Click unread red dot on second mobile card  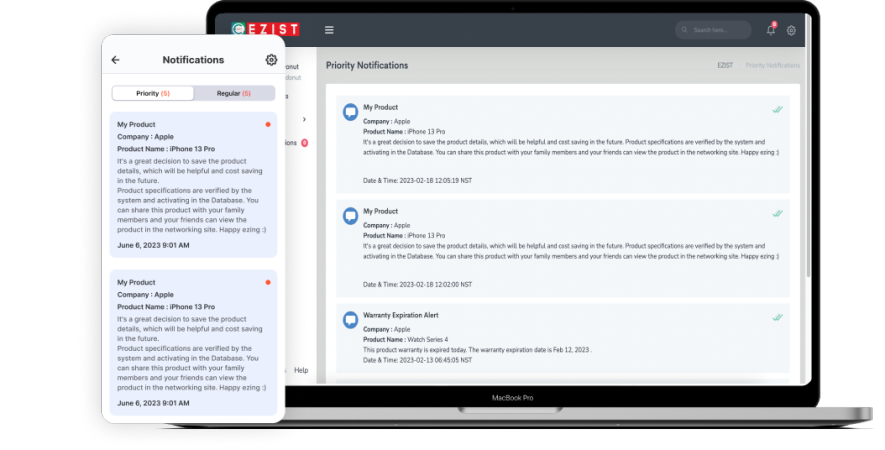coord(268,282)
